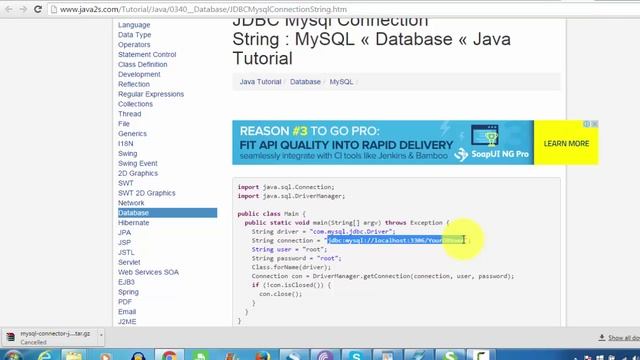Click the LEARN MORE button on the ad

tap(566, 143)
